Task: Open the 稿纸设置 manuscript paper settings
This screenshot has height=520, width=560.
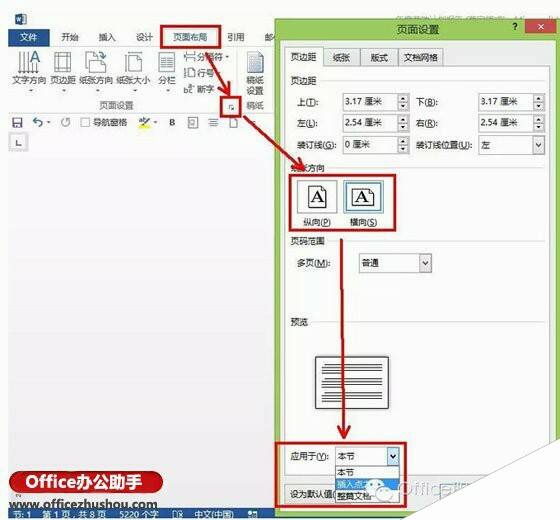Action: point(255,74)
